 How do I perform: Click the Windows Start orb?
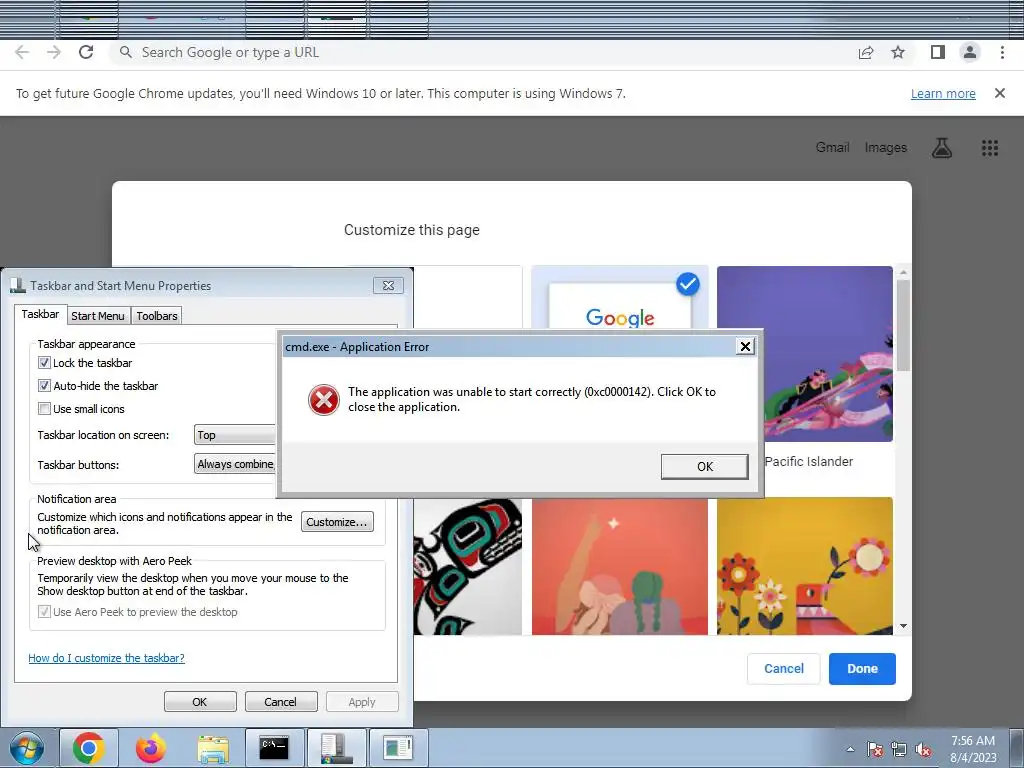27,748
